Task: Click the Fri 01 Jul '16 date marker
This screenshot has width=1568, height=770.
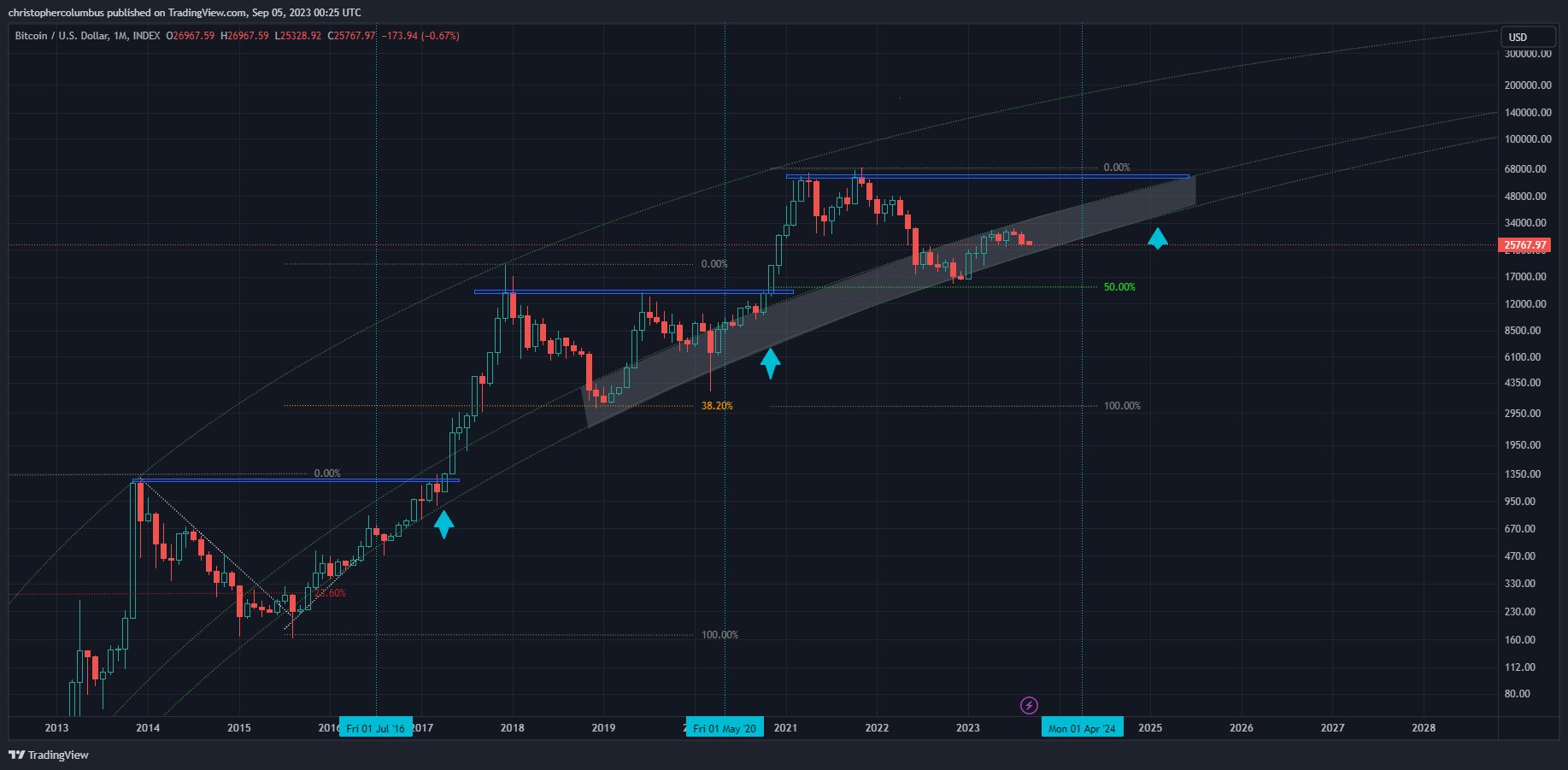Action: [376, 728]
